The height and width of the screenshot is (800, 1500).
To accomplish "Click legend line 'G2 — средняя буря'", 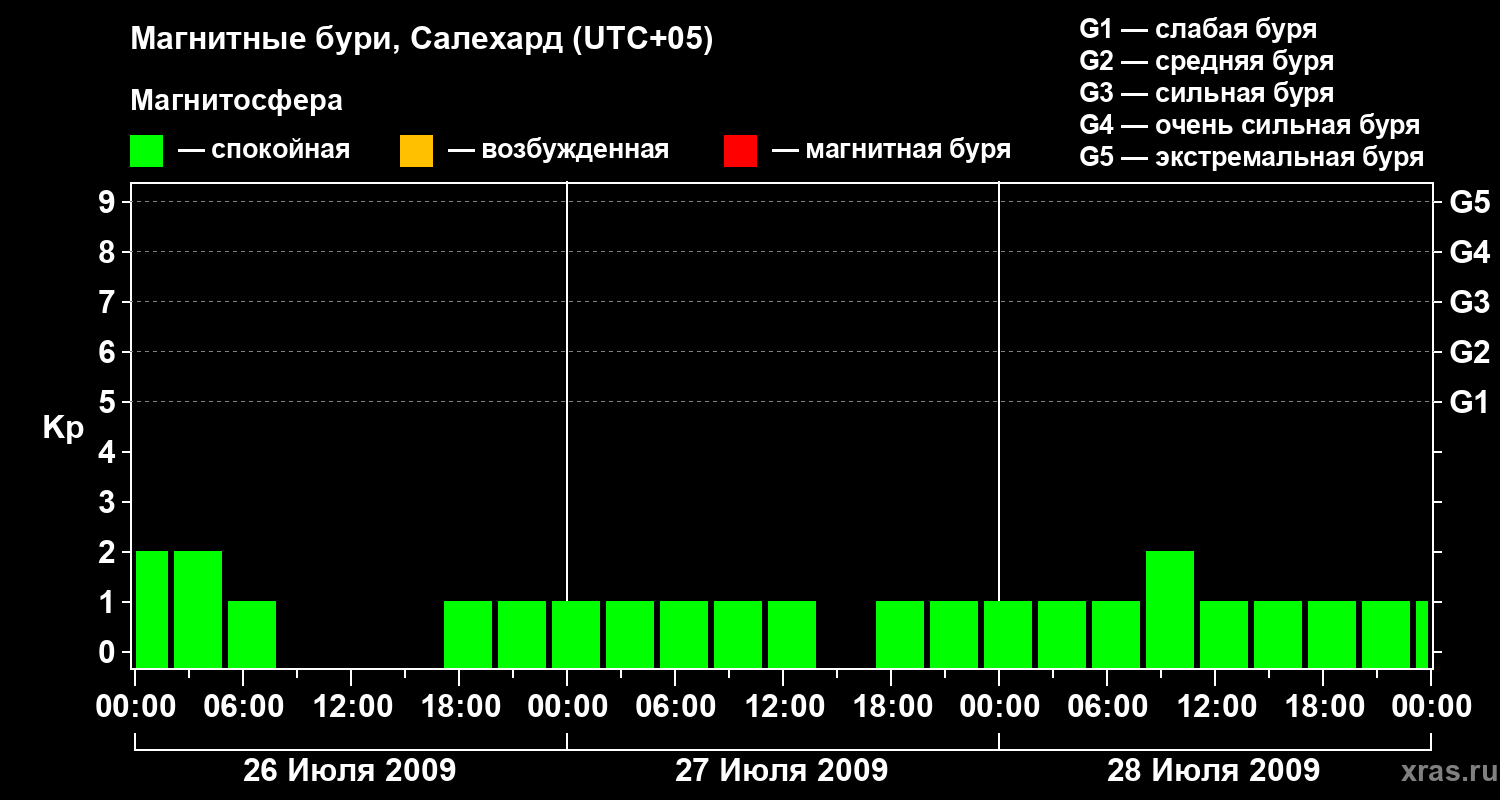I will click(x=1206, y=61).
